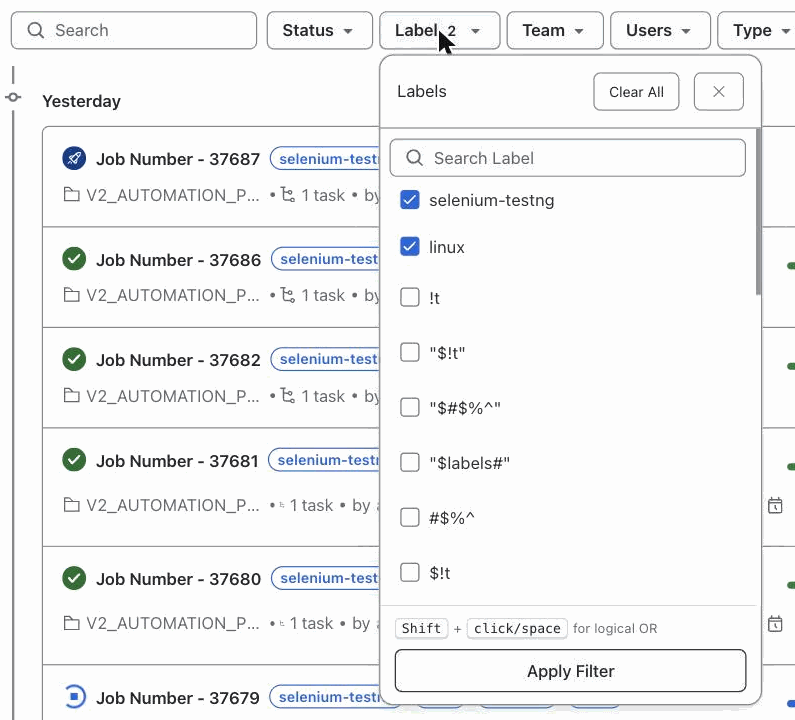Click the running status icon for Job 37679
This screenshot has height=720, width=795.
[x=75, y=697]
